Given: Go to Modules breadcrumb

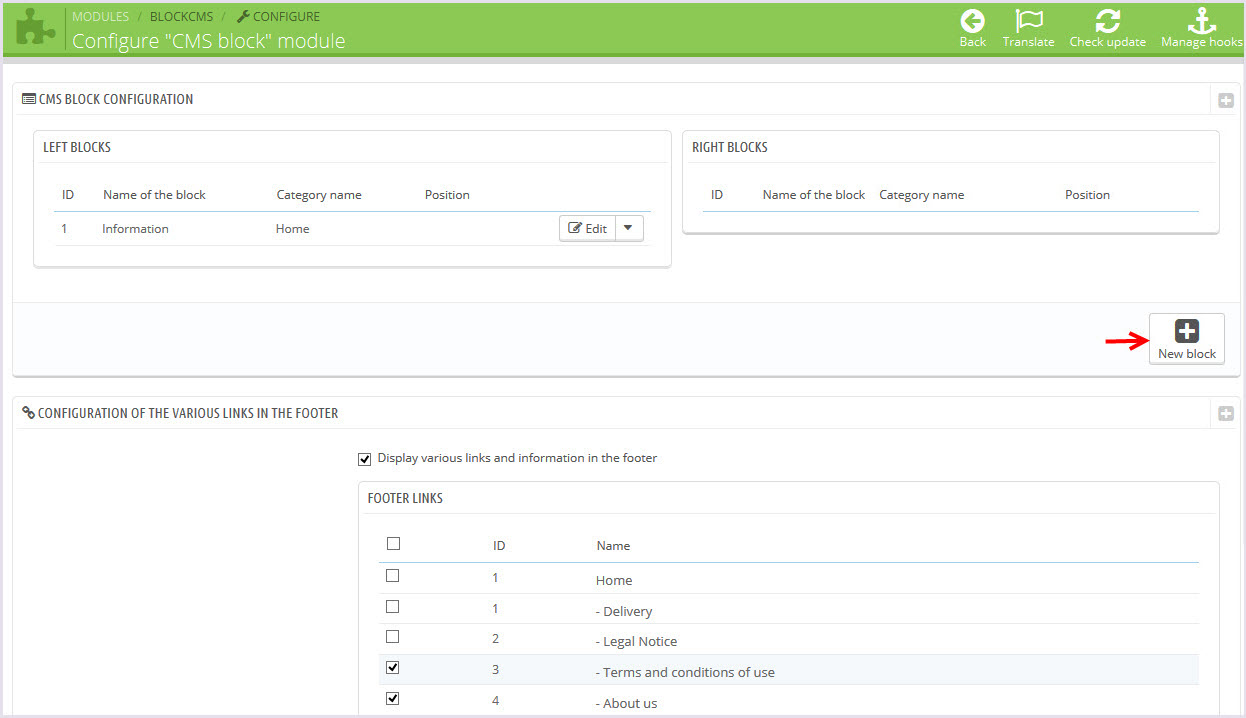Looking at the screenshot, I should point(100,17).
